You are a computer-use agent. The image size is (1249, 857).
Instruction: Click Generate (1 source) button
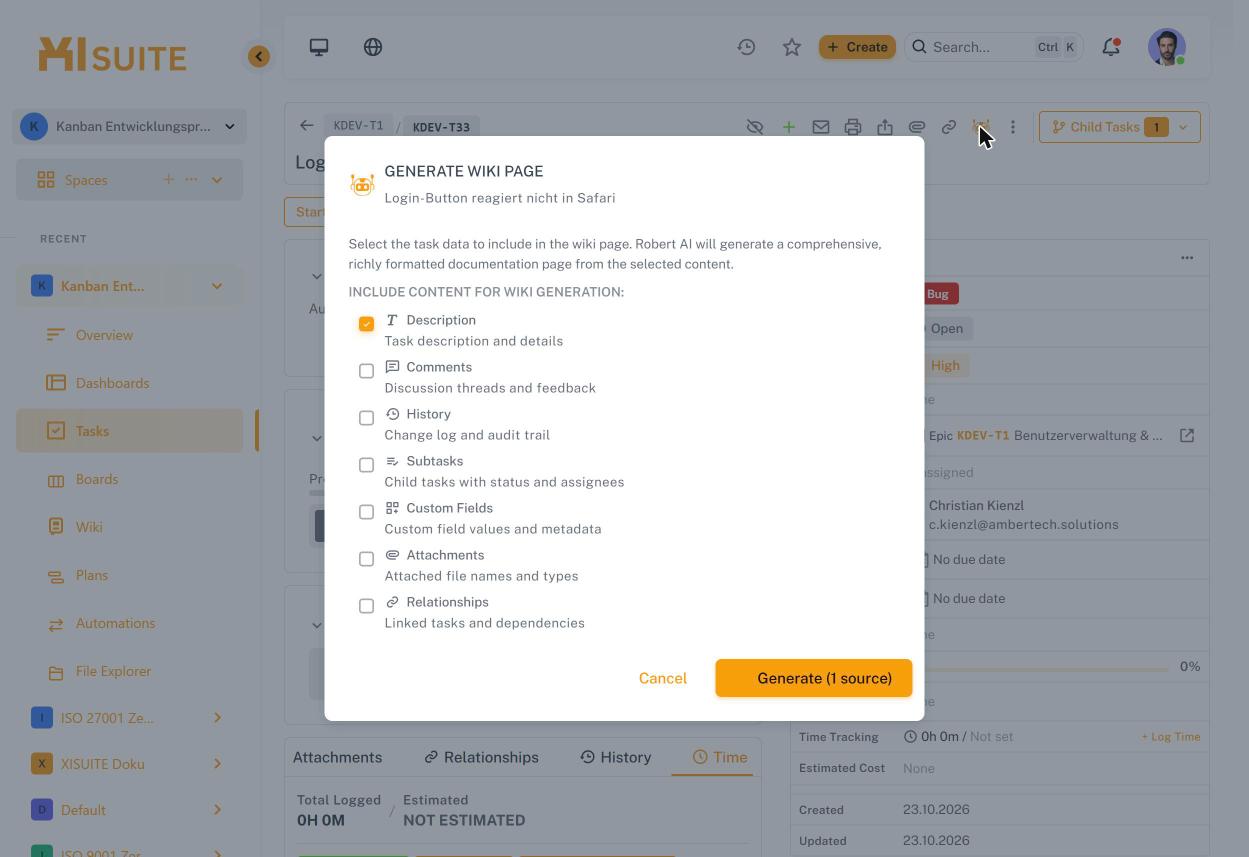(814, 678)
